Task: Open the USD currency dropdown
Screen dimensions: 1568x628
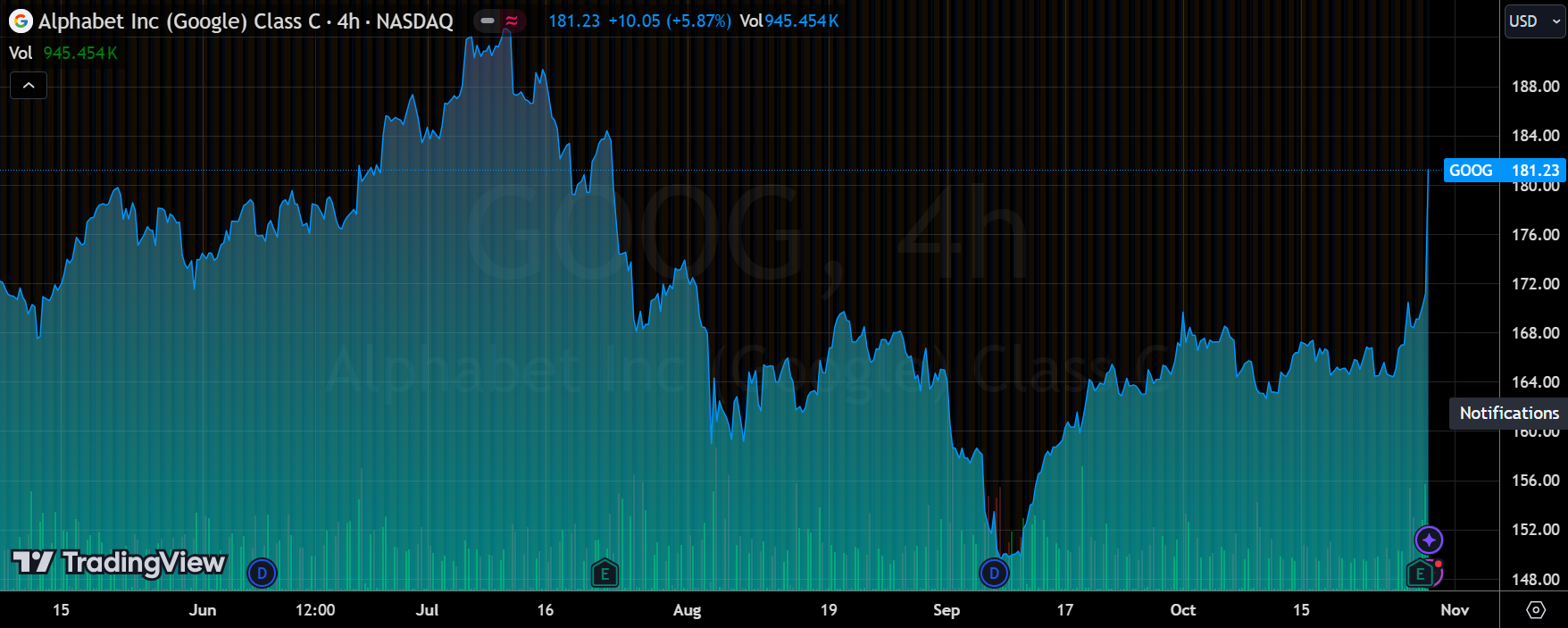Action: pos(1535,21)
